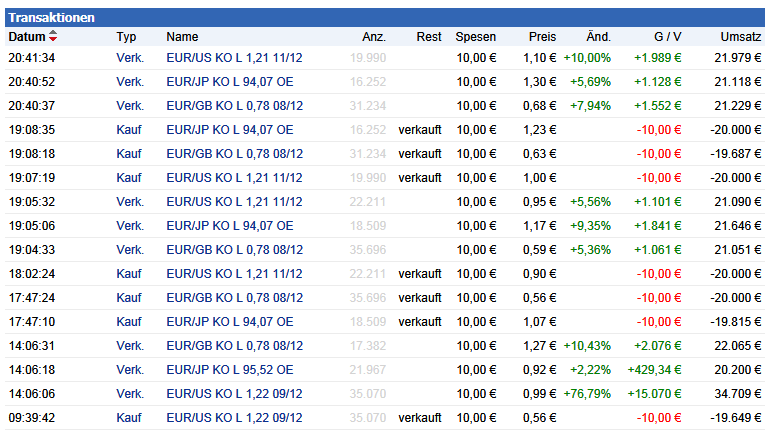Select the change value +9,35%
The height and width of the screenshot is (431, 772).
(590, 226)
